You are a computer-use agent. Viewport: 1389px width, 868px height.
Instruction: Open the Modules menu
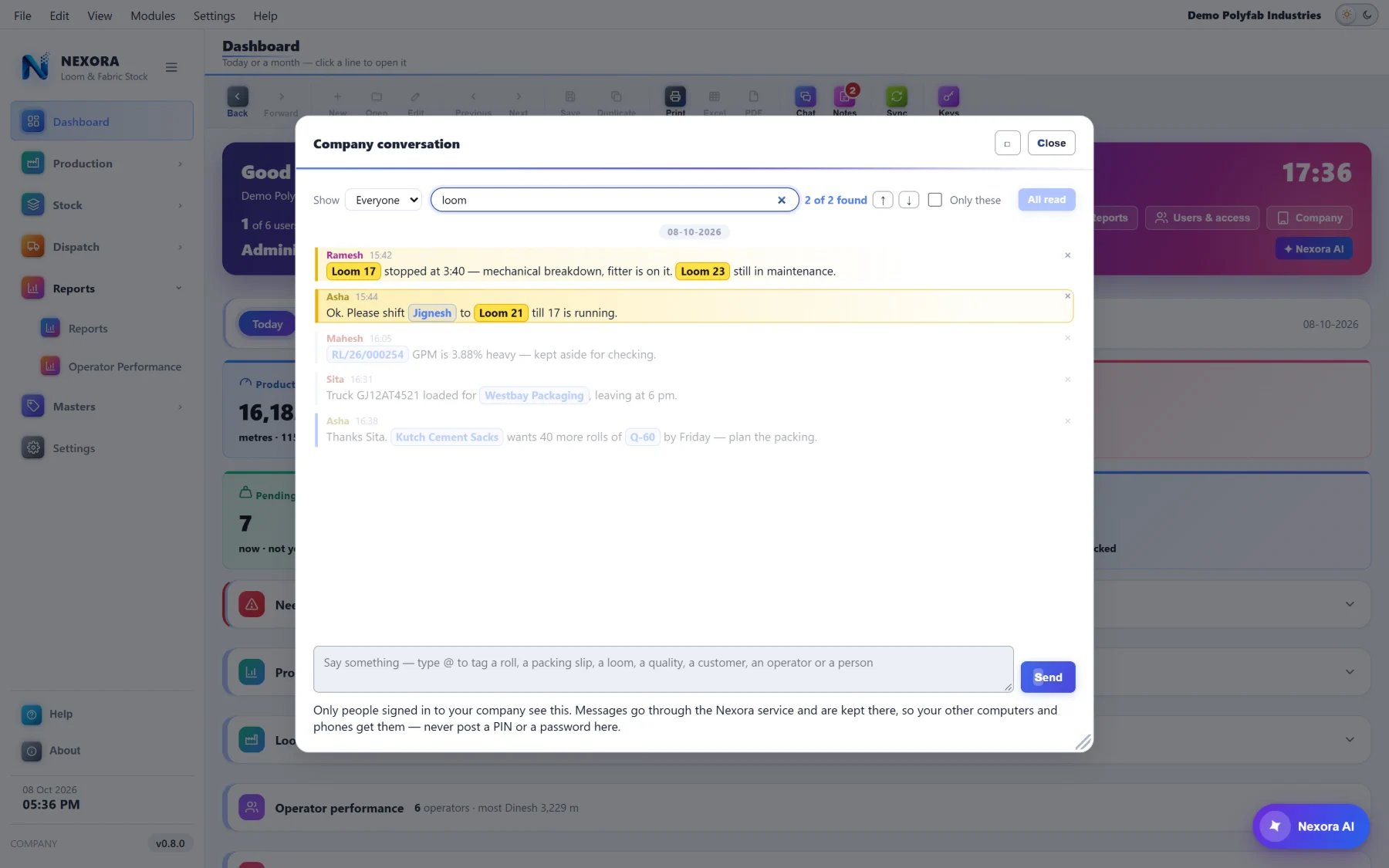coord(153,15)
